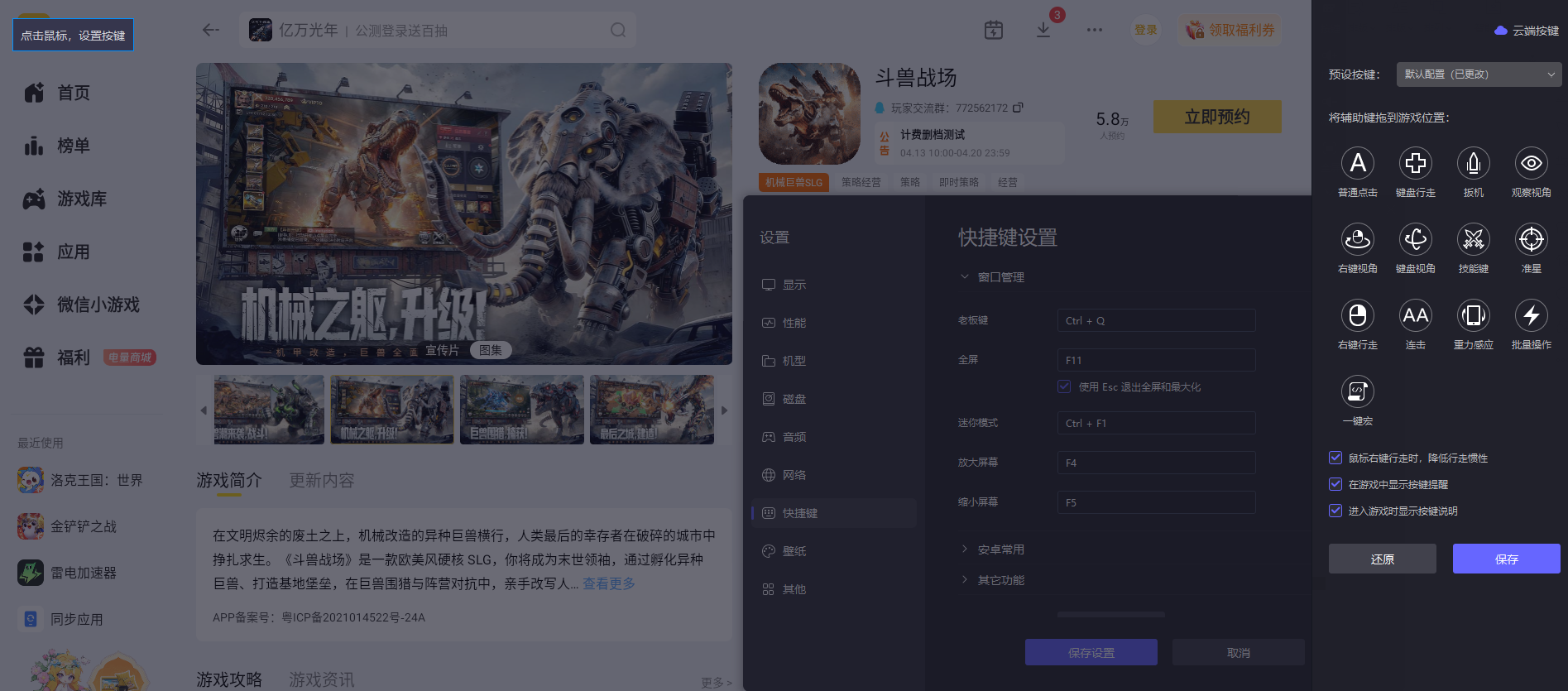Click the 领取福利券 coupon button
The image size is (1568, 691).
point(1230,30)
